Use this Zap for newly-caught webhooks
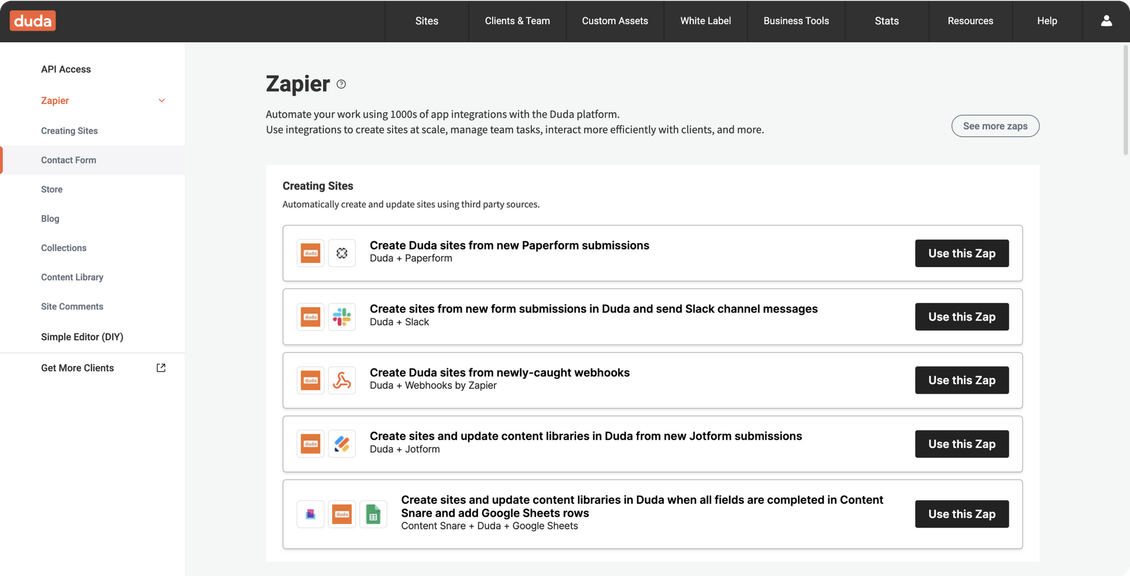The width and height of the screenshot is (1130, 576). coord(961,380)
